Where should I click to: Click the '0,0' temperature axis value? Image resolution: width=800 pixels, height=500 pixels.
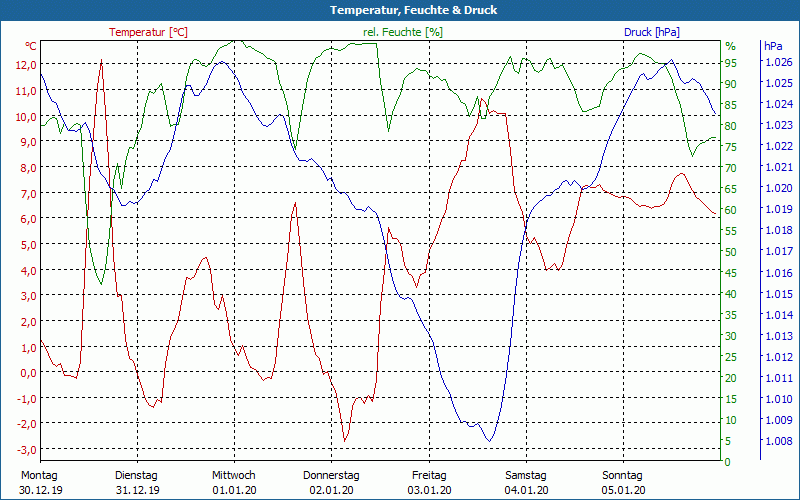tap(29, 373)
